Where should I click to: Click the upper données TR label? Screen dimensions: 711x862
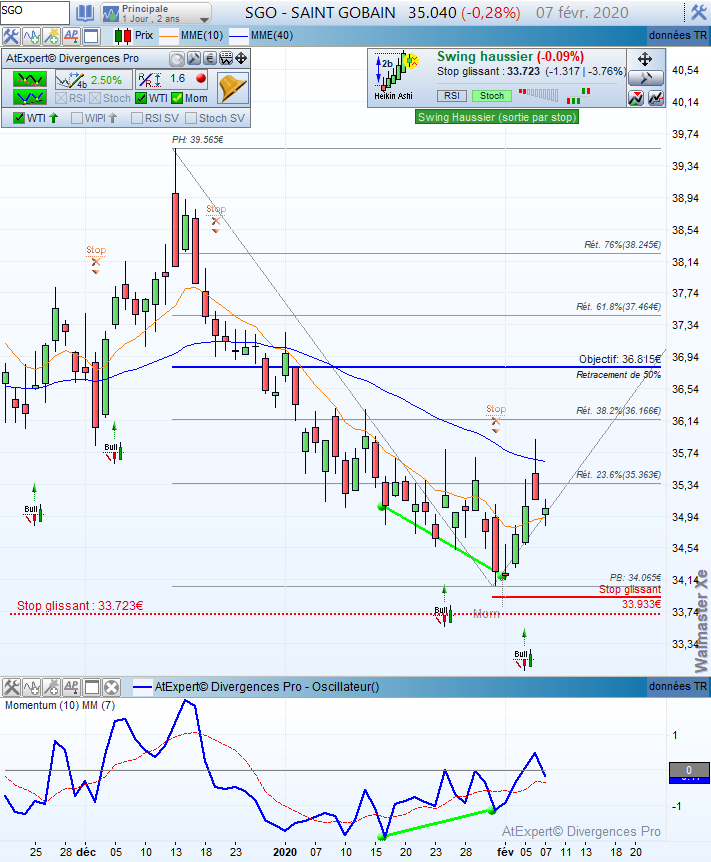coord(677,36)
